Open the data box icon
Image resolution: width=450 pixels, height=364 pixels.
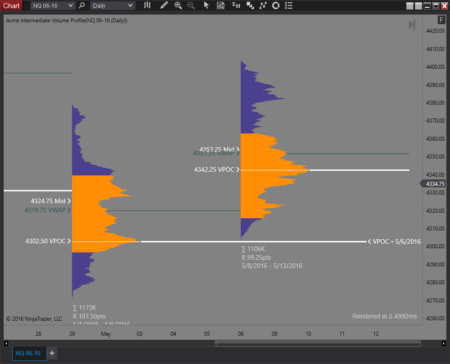[x=220, y=5]
